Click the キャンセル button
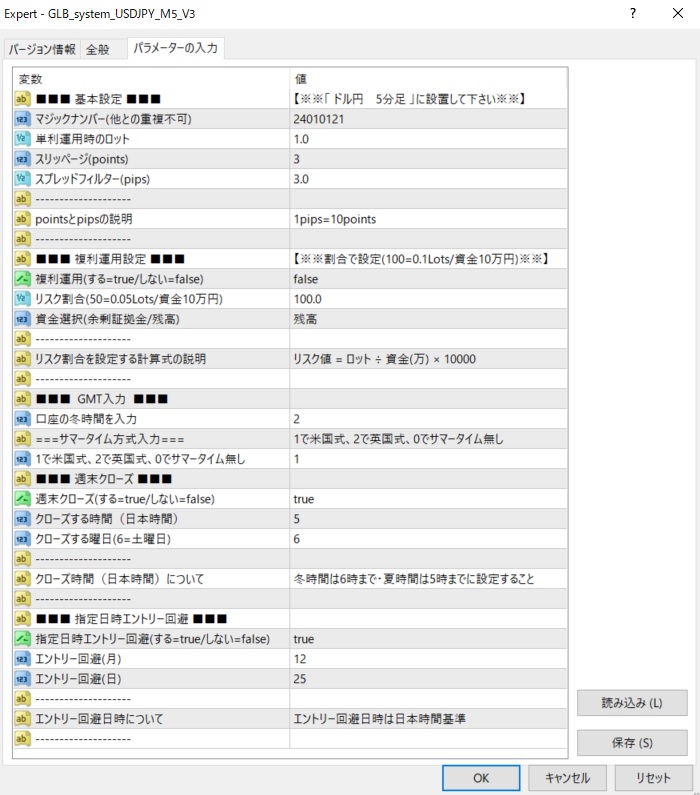Screen dimensions: 700x795 click(x=567, y=778)
